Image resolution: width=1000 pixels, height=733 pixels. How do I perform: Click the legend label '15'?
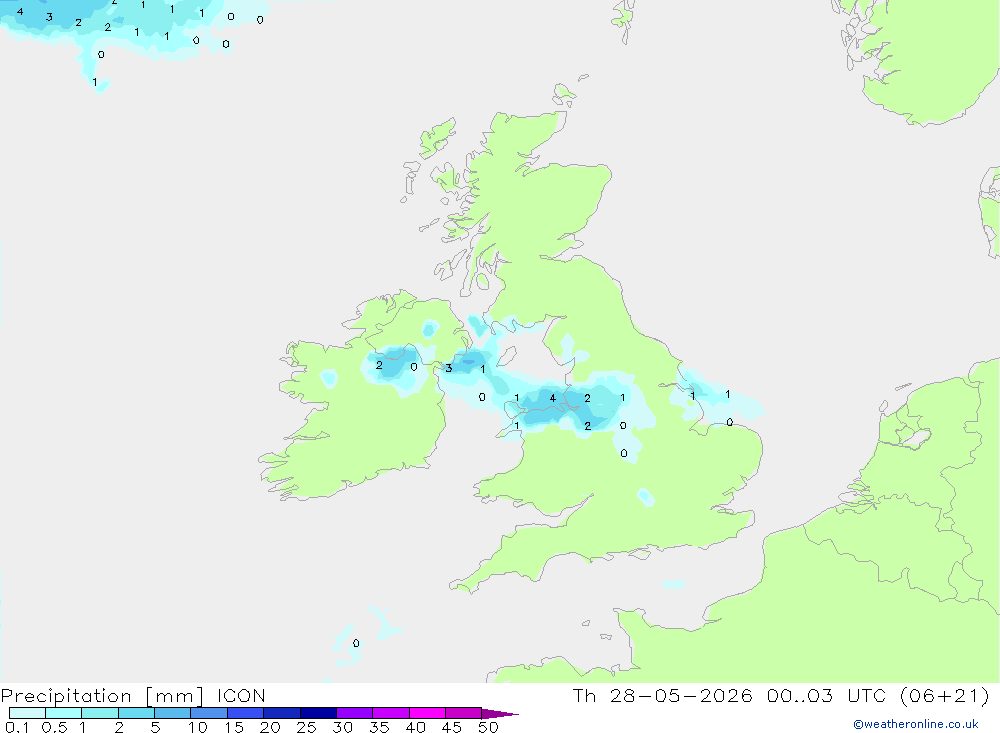pyautogui.click(x=234, y=727)
